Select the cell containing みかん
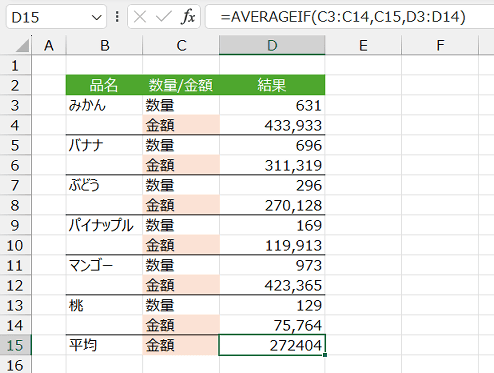494x373 pixels. [104, 105]
